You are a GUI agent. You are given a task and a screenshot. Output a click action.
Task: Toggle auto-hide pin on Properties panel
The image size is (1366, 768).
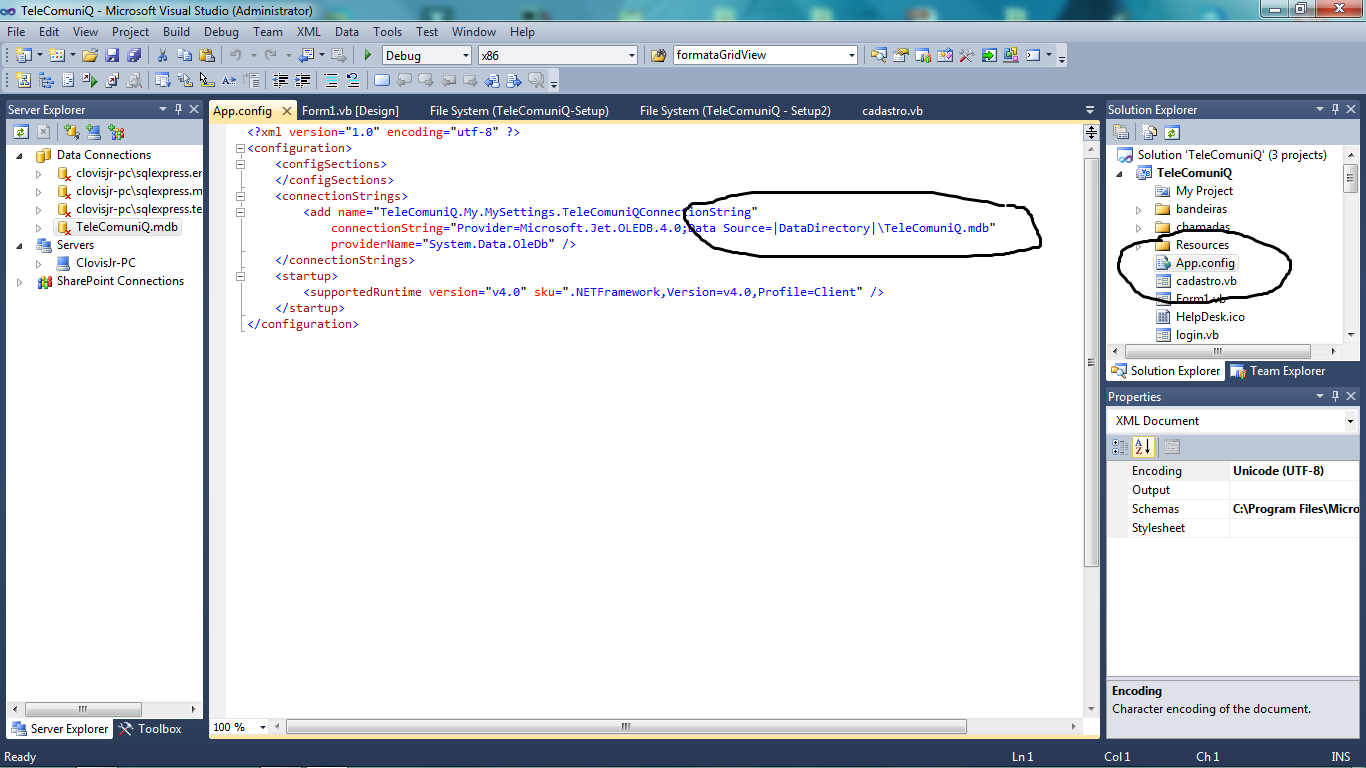[1334, 396]
